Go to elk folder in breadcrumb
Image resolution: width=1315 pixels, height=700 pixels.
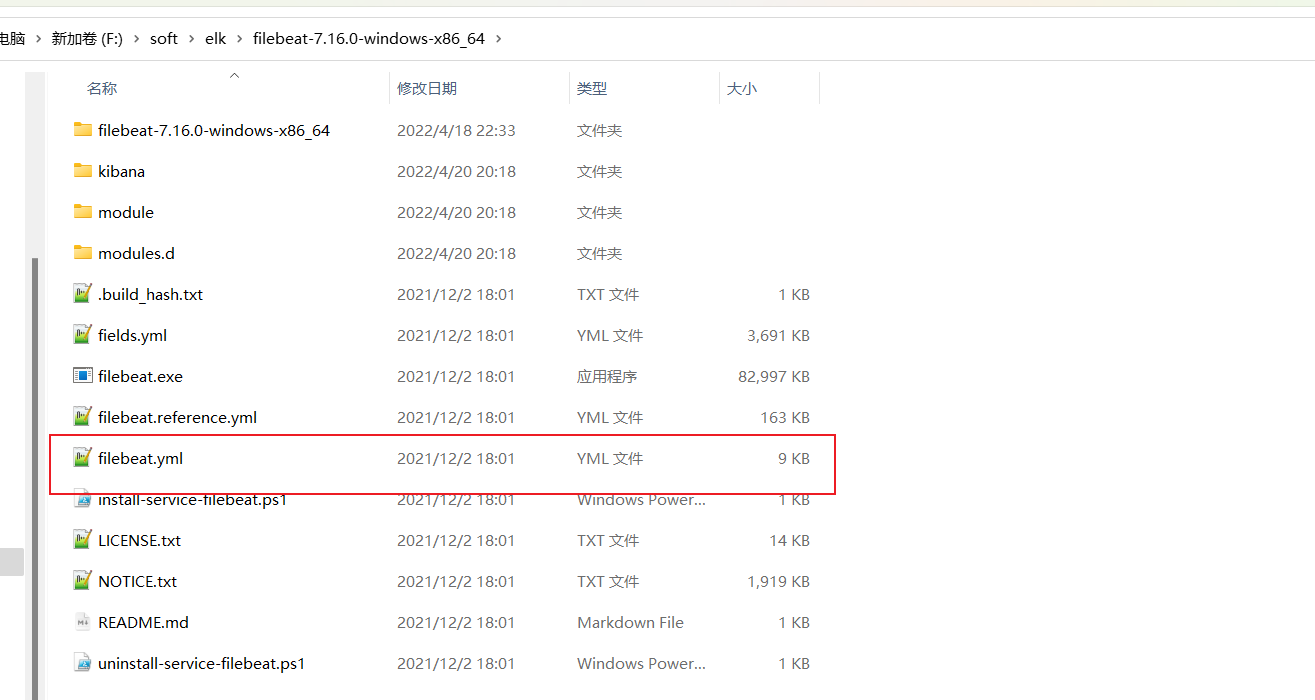point(216,38)
